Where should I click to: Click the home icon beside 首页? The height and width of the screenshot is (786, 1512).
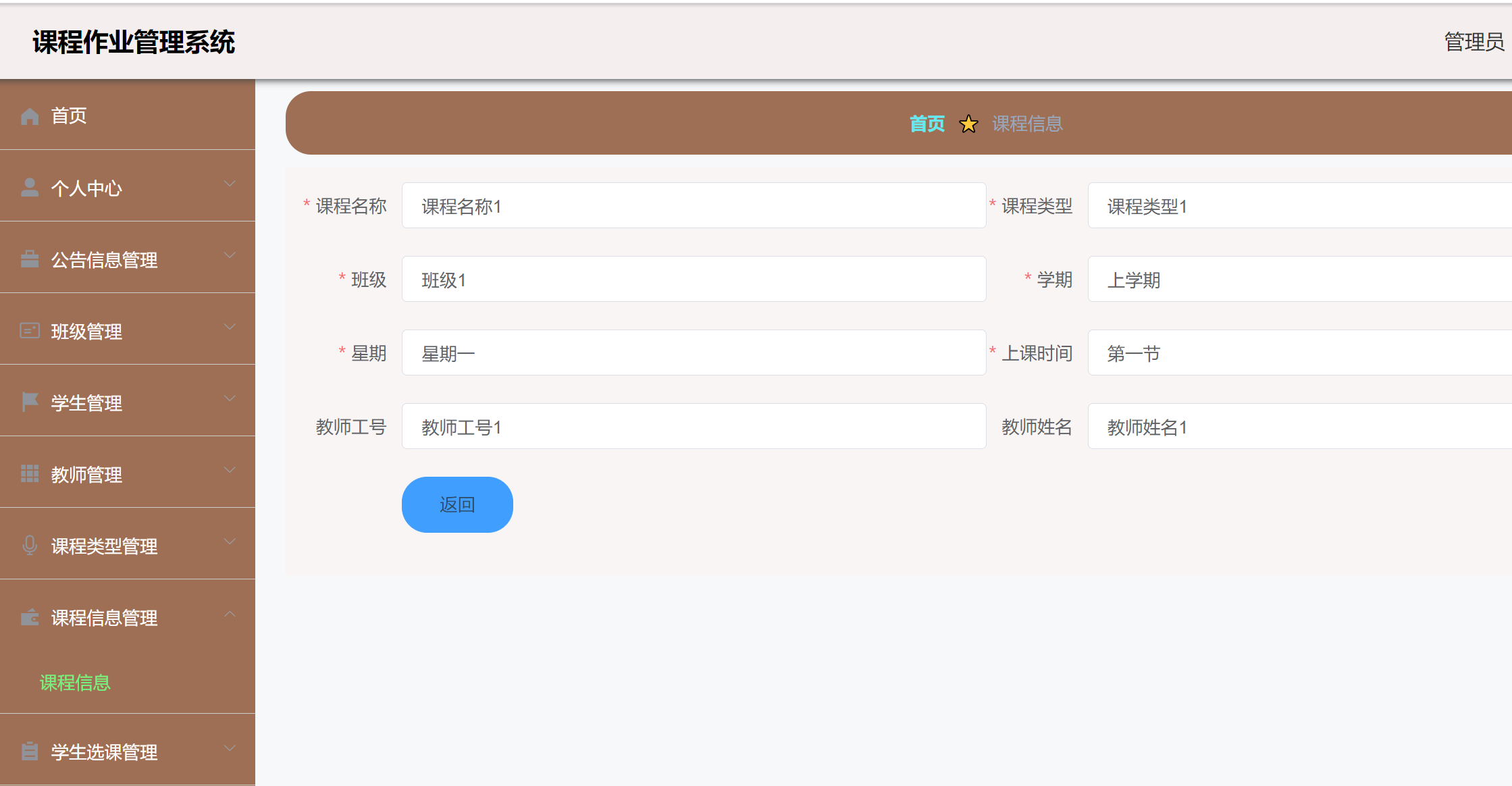coord(30,115)
